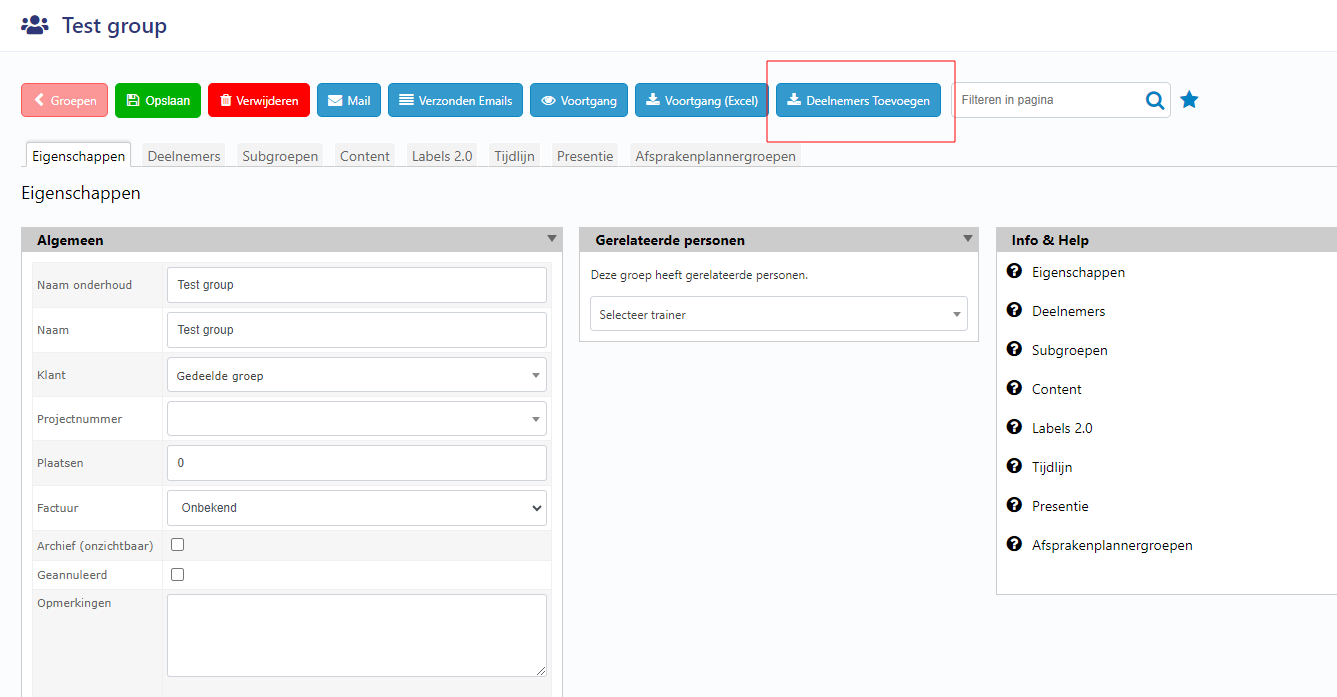Image resolution: width=1337 pixels, height=697 pixels.
Task: Open help icon next to Tijdlijn
Action: (1014, 467)
